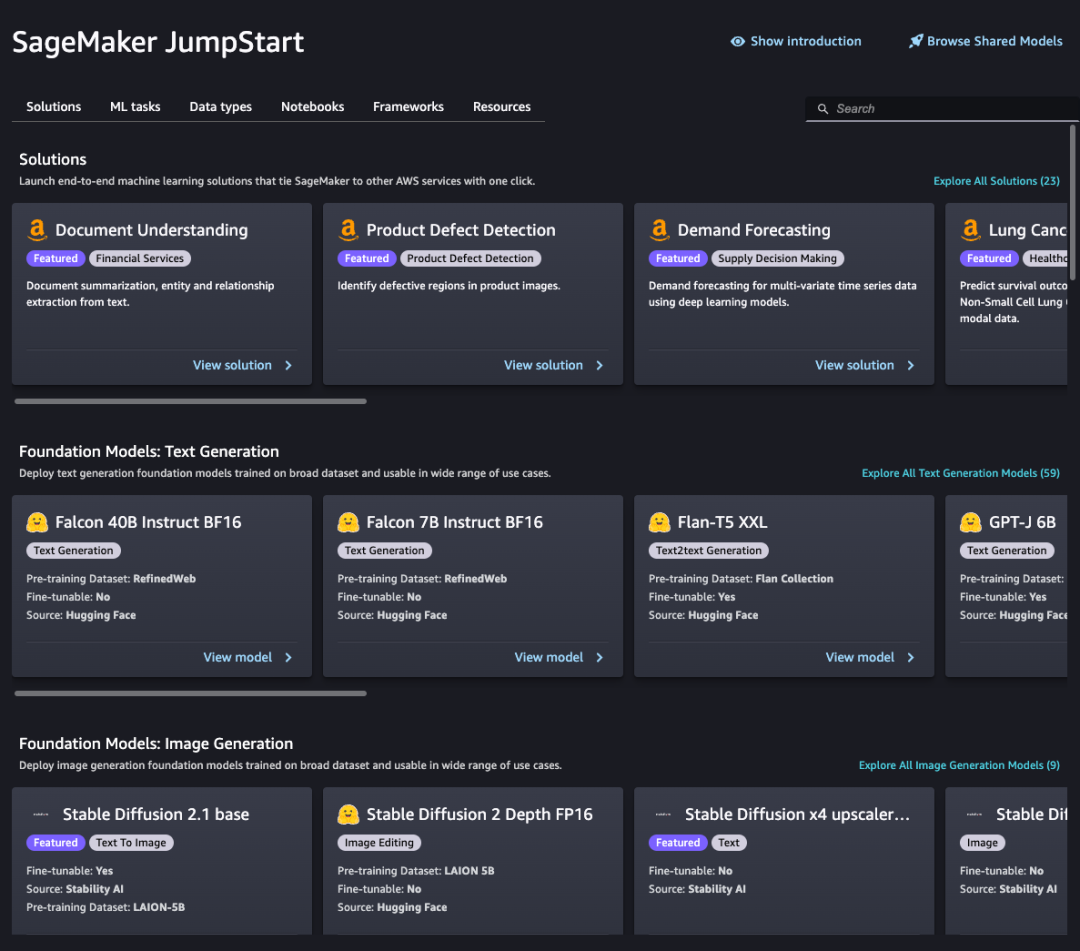Screen dimensions: 1080x951
Task: Click the Stable Diffusion 2.1 base title
Action: (156, 815)
